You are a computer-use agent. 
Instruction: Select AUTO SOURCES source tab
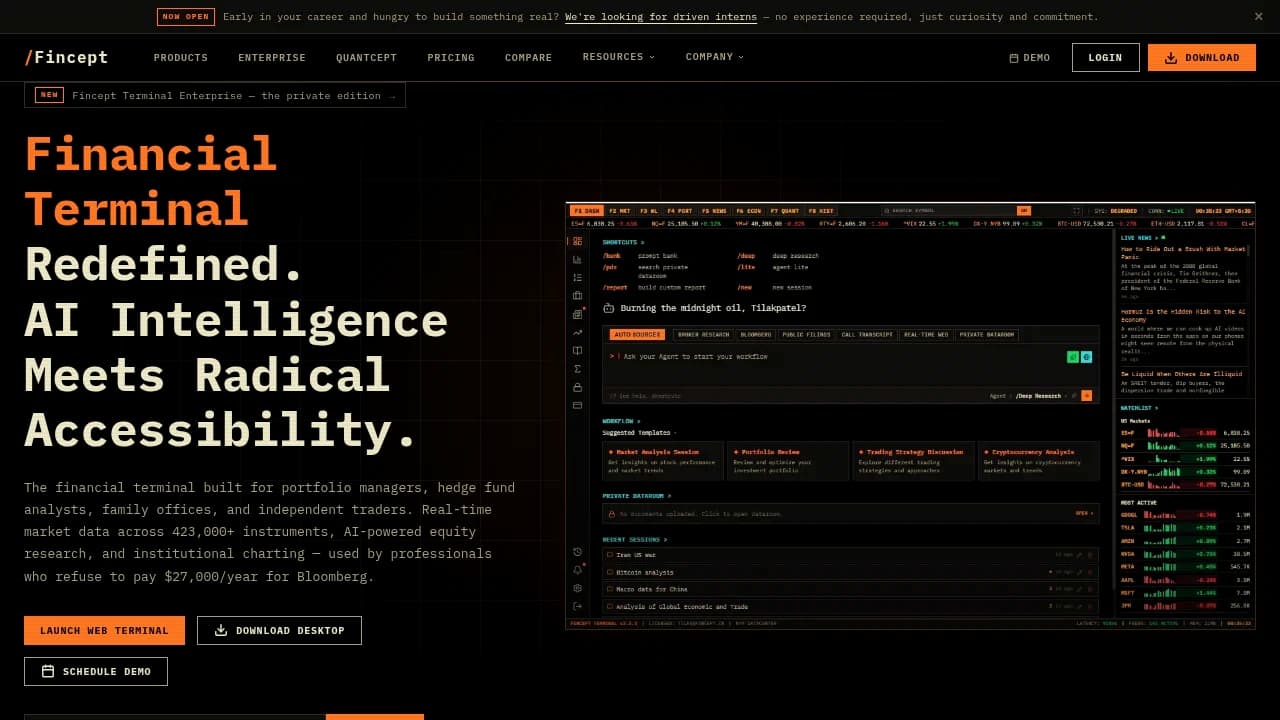click(637, 334)
